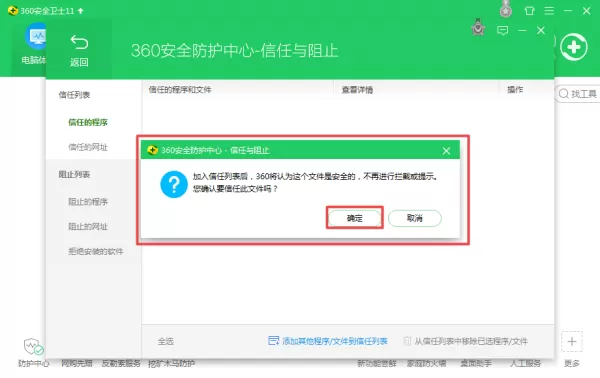Click the 全选 option

tap(166, 341)
